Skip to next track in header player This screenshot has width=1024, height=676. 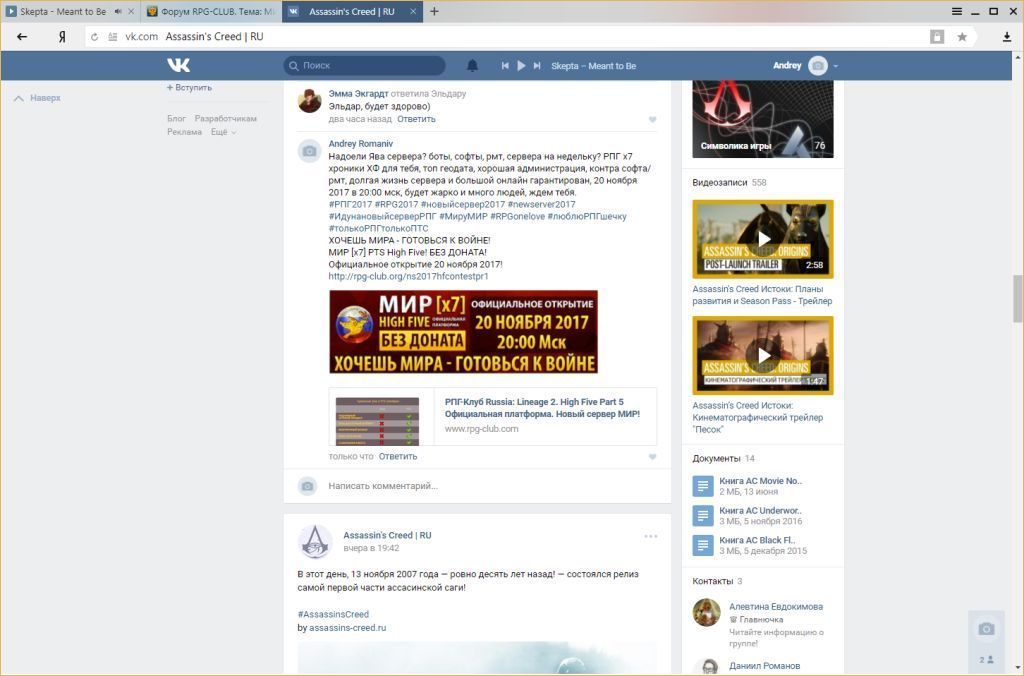point(537,65)
